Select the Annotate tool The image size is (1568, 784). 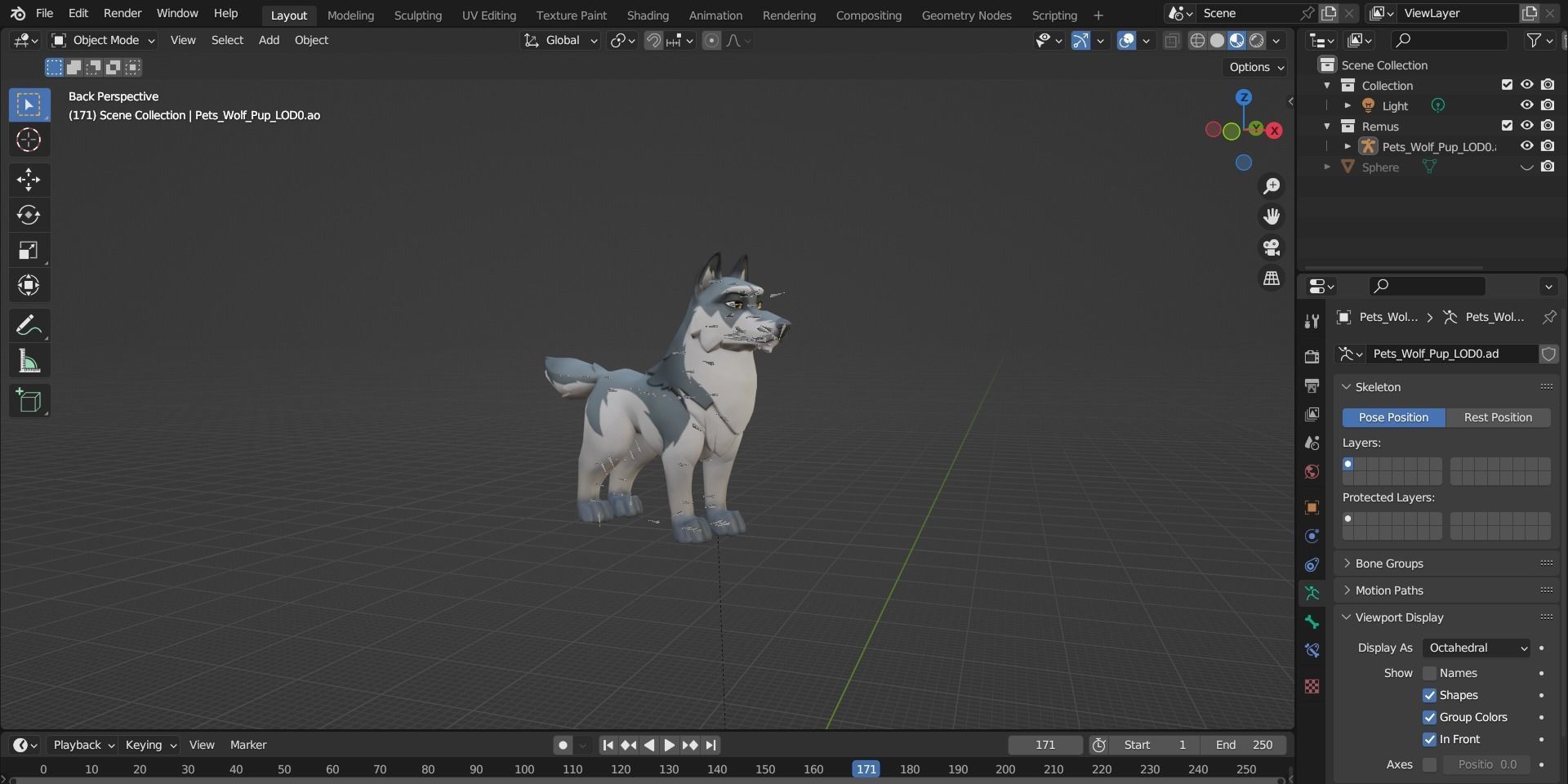pyautogui.click(x=29, y=326)
